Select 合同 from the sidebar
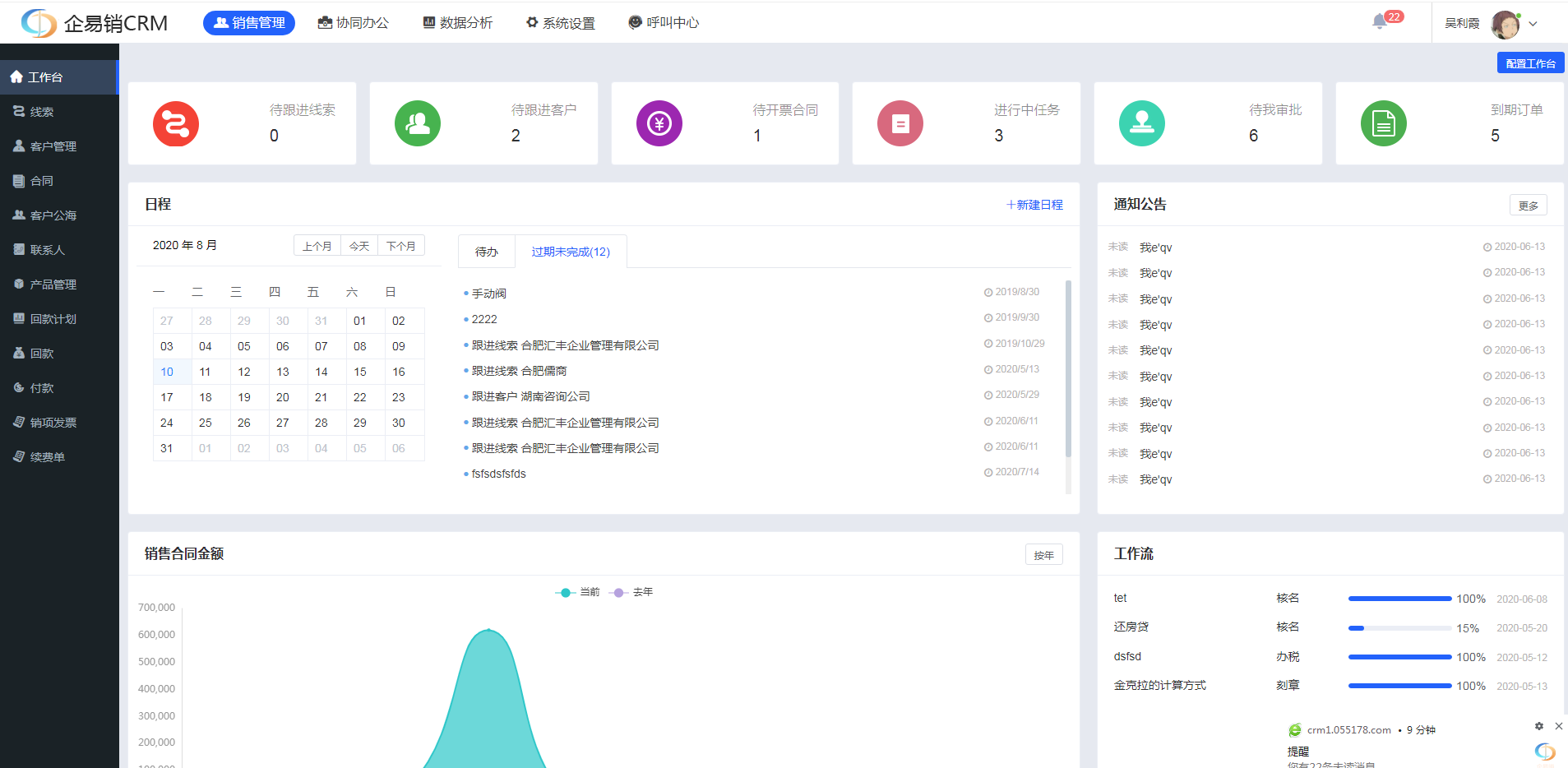Screen dimensions: 1568x768 [41, 180]
